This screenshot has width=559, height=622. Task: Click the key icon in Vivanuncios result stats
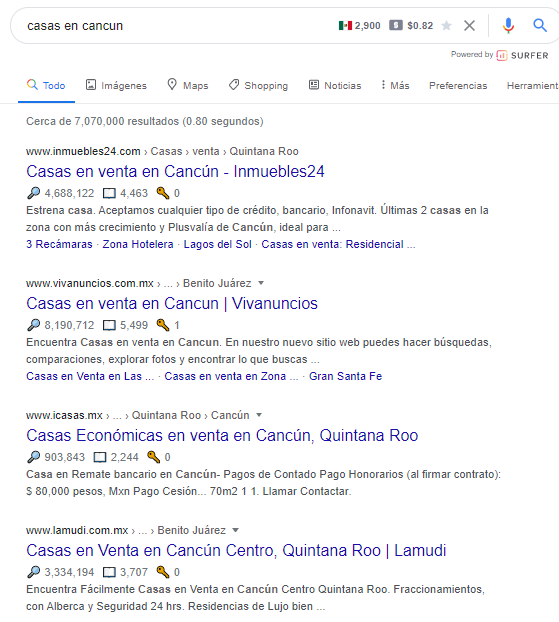coord(163,325)
